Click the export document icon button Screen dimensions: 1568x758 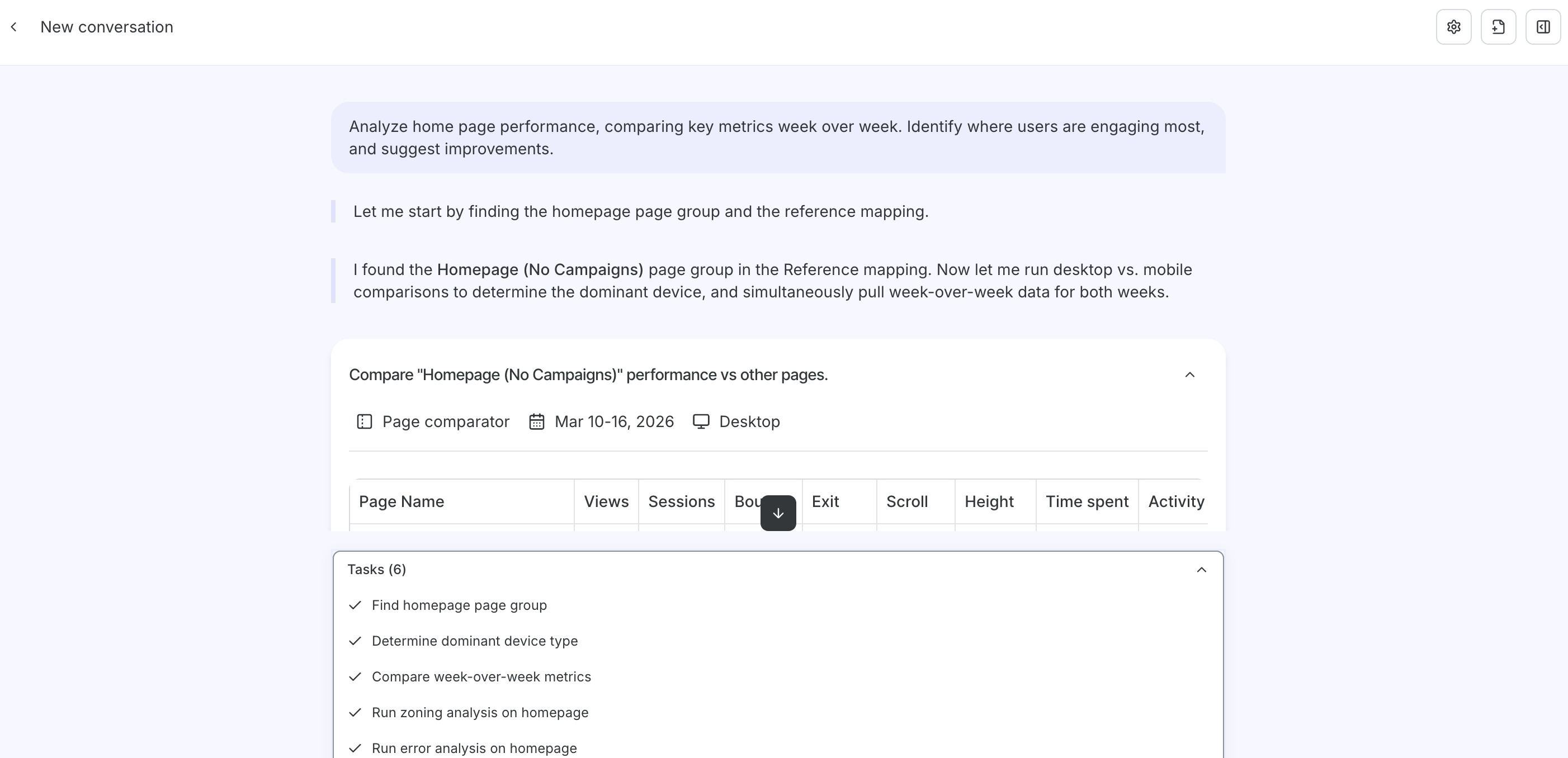click(x=1498, y=27)
